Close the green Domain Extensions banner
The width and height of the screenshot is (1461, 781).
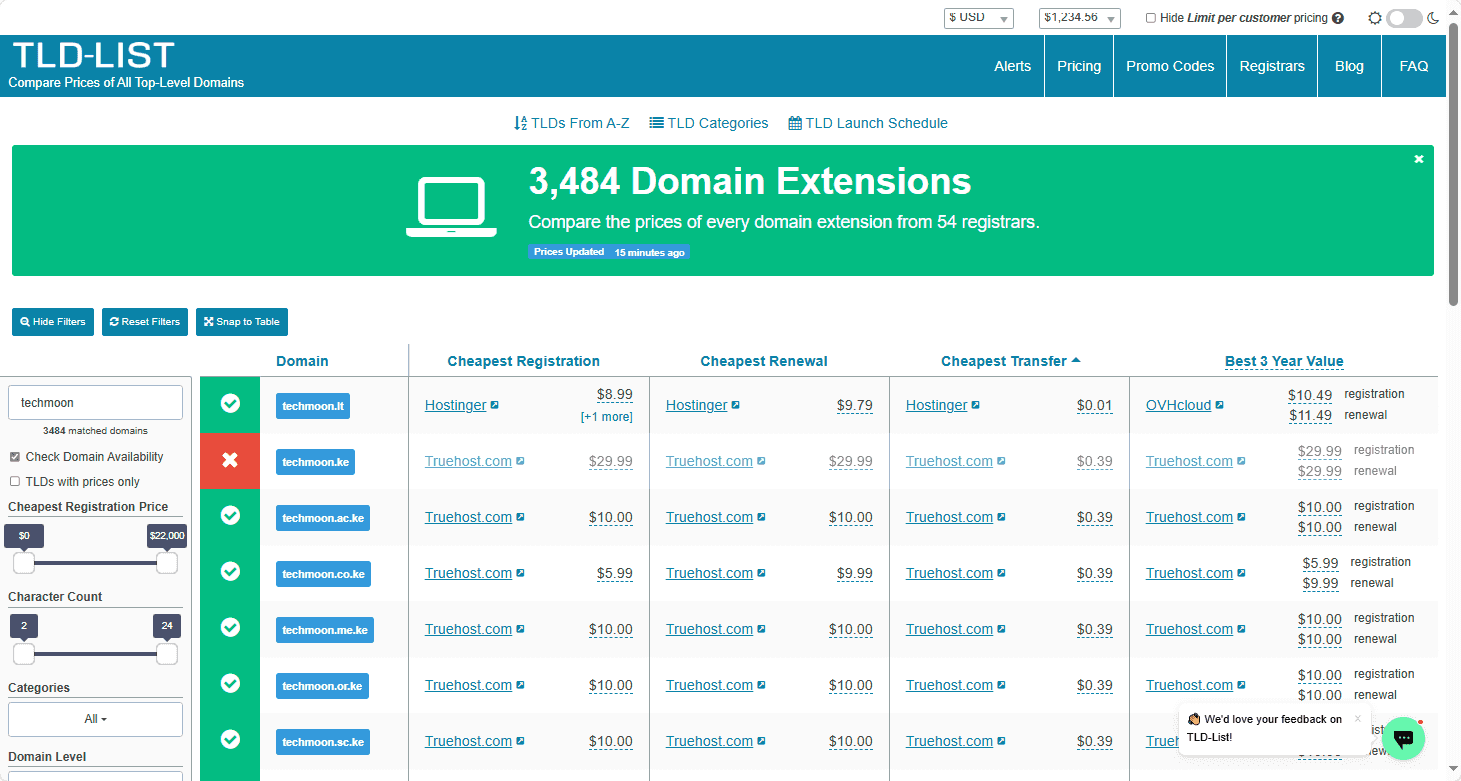(x=1418, y=159)
